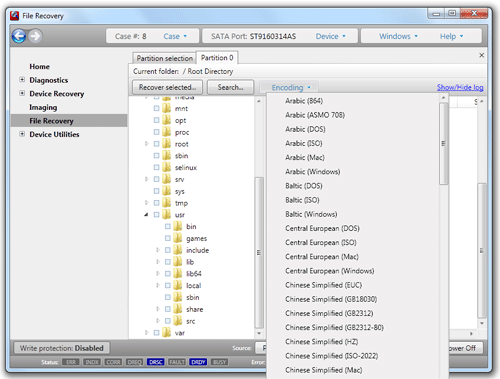Click the mnt folder icon
Viewport: 500px width, 379px height.
pyautogui.click(x=167, y=108)
